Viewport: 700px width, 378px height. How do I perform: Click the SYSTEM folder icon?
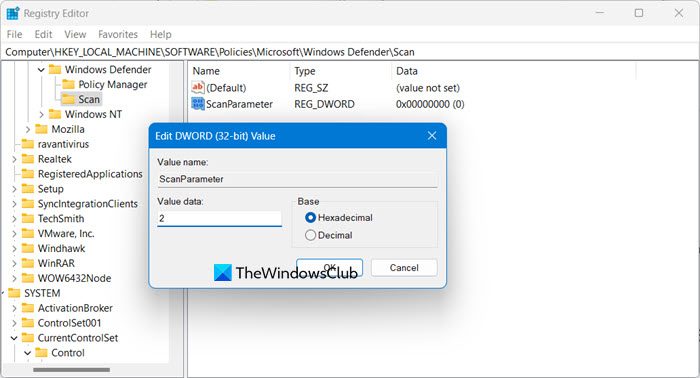(14, 293)
